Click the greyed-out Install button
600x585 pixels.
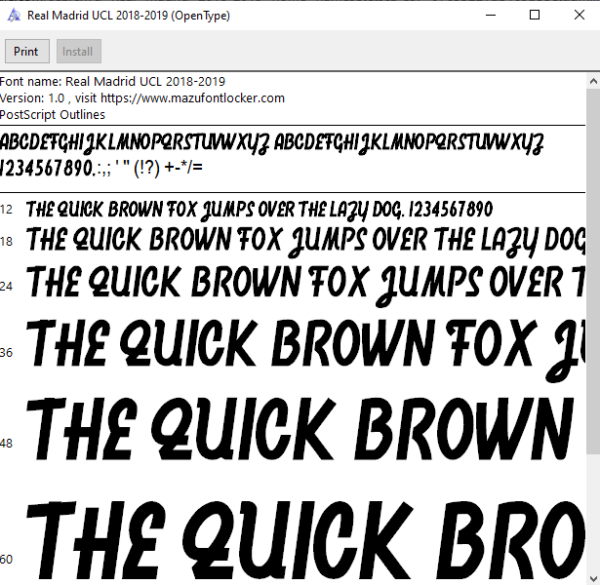[x=79, y=51]
